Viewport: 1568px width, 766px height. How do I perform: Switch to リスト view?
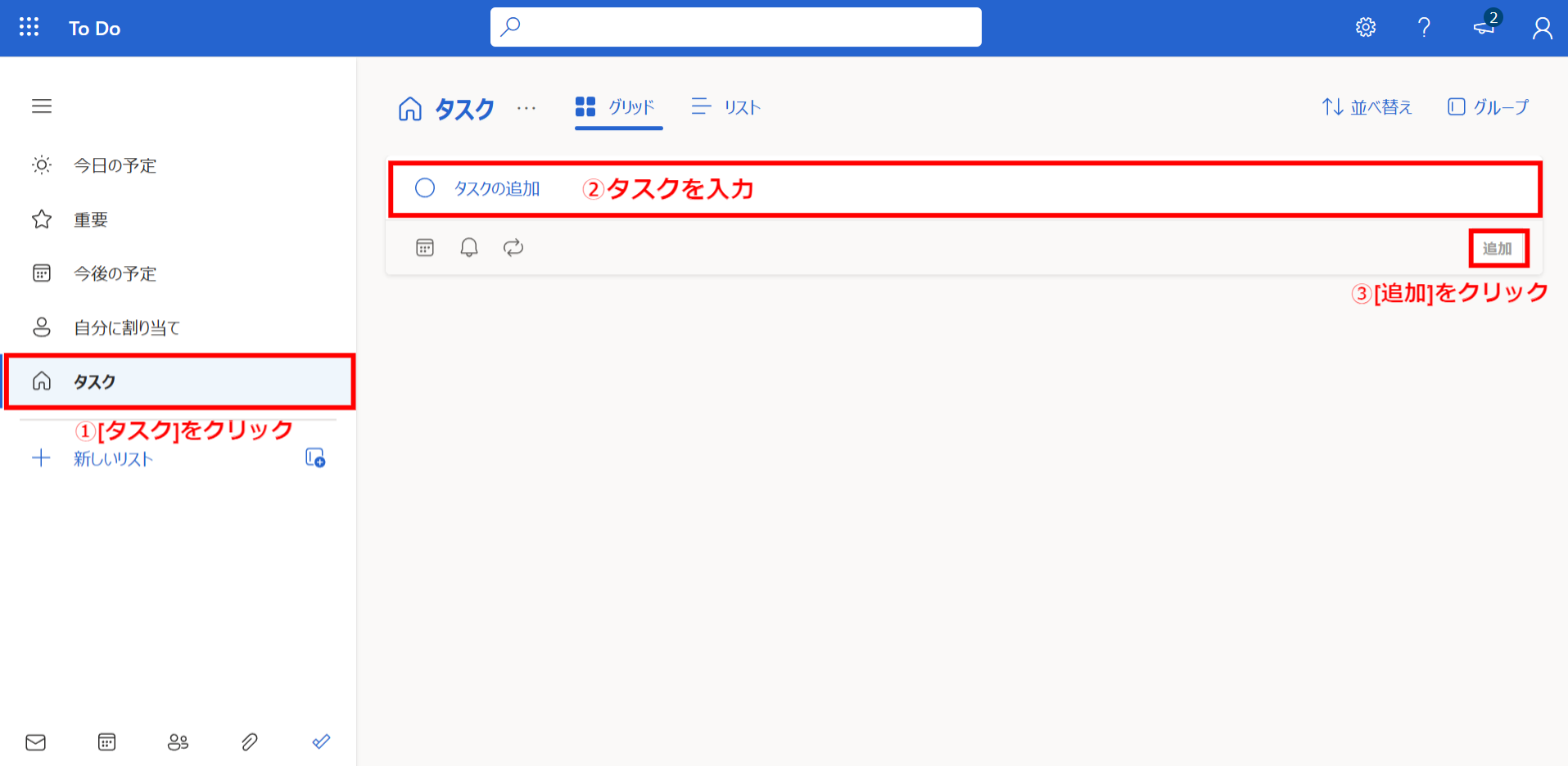click(x=726, y=106)
